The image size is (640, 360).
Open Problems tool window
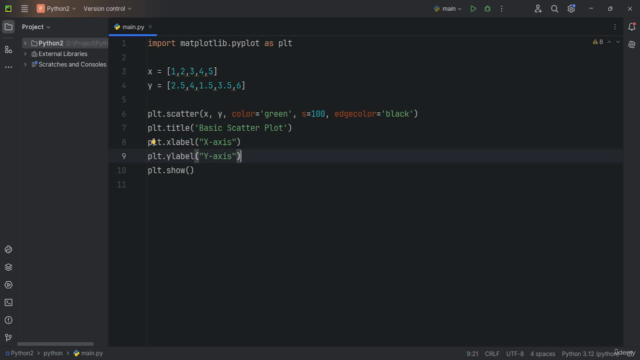pos(8,320)
